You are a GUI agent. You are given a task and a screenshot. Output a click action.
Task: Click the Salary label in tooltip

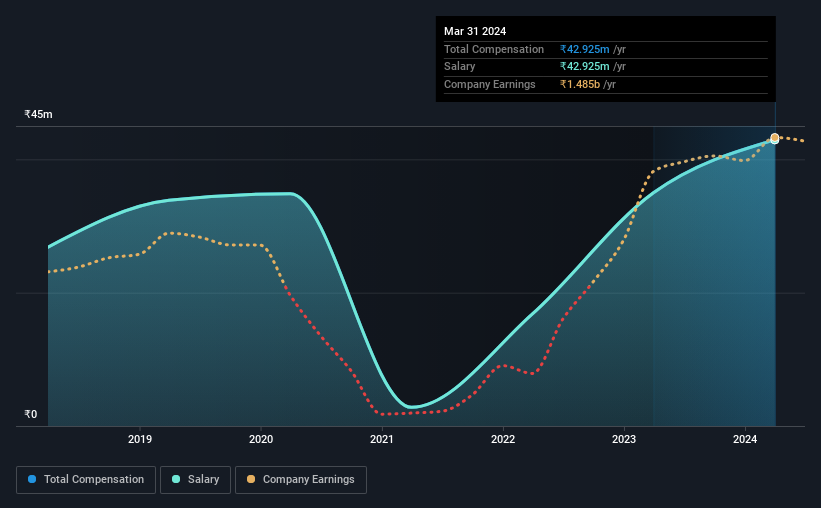460,67
